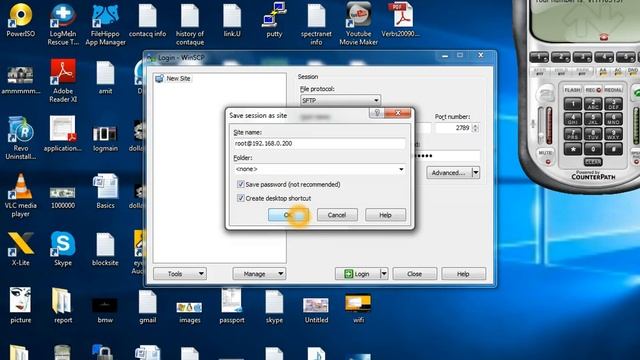The width and height of the screenshot is (640, 360).
Task: Select the Verbs20090 PDF file icon
Action: tap(400, 20)
